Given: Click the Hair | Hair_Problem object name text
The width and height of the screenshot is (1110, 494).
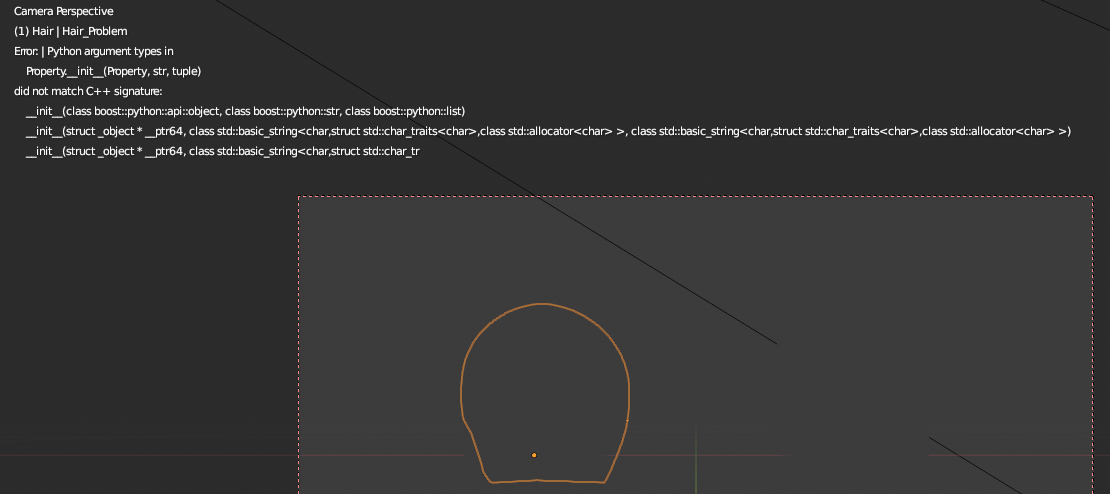Looking at the screenshot, I should (x=70, y=31).
